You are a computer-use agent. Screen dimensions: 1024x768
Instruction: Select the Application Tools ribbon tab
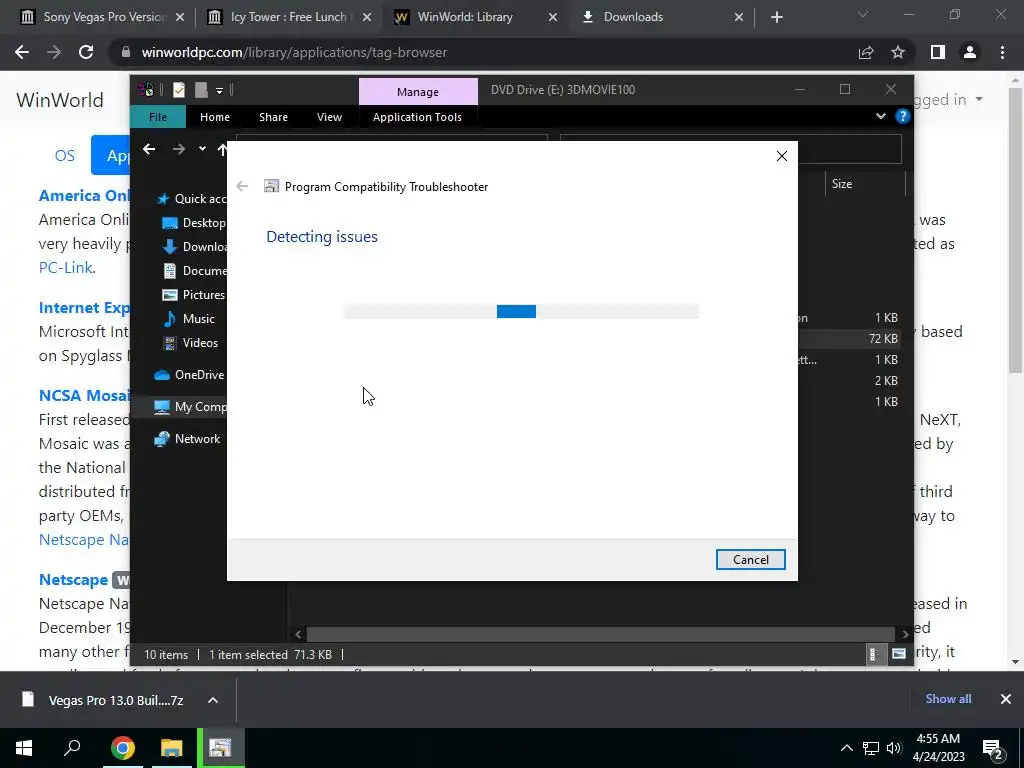pos(417,117)
